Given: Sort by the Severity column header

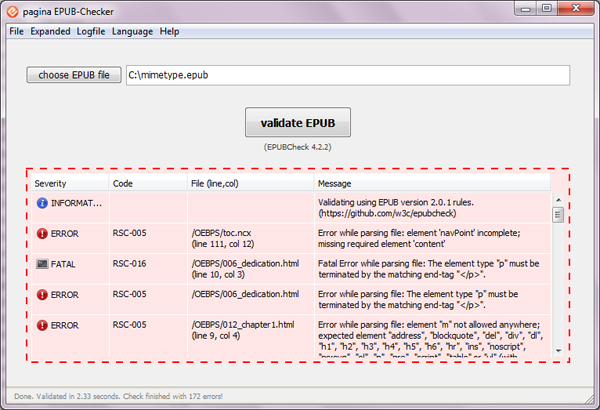Looking at the screenshot, I should coord(70,183).
